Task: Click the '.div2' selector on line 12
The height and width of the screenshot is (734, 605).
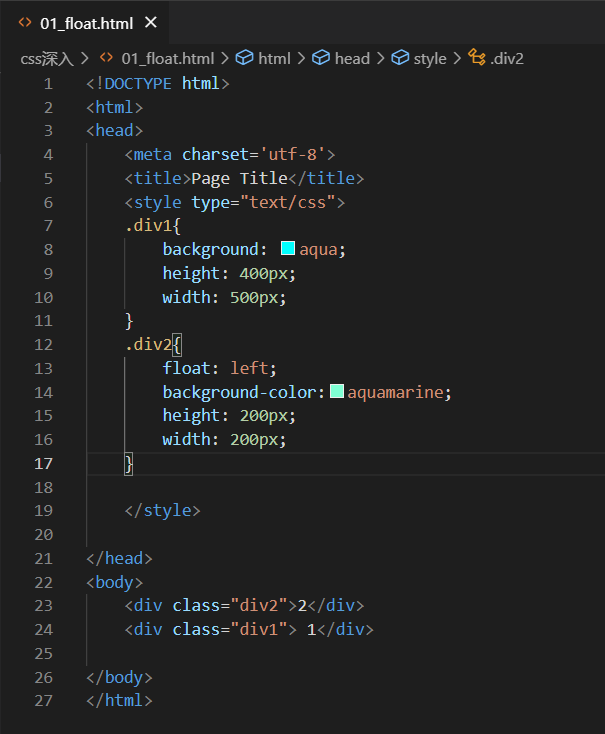Action: 148,345
